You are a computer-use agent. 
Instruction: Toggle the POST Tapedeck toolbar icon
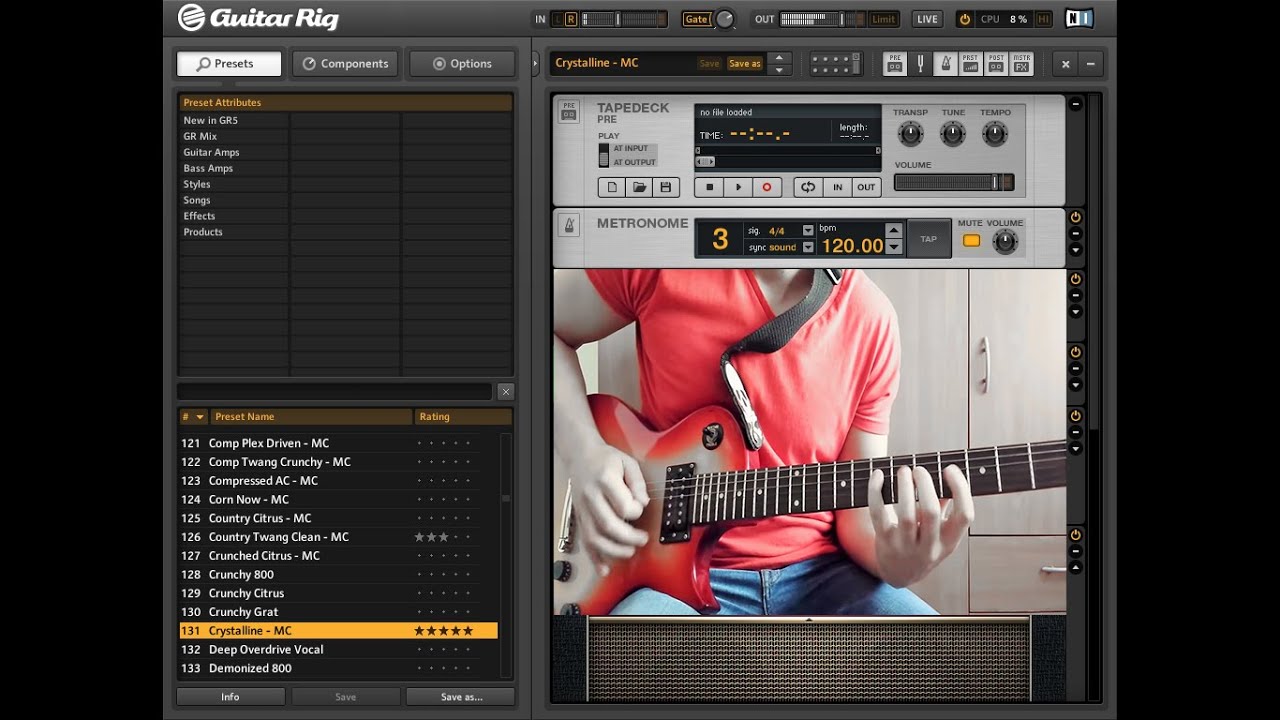[996, 64]
